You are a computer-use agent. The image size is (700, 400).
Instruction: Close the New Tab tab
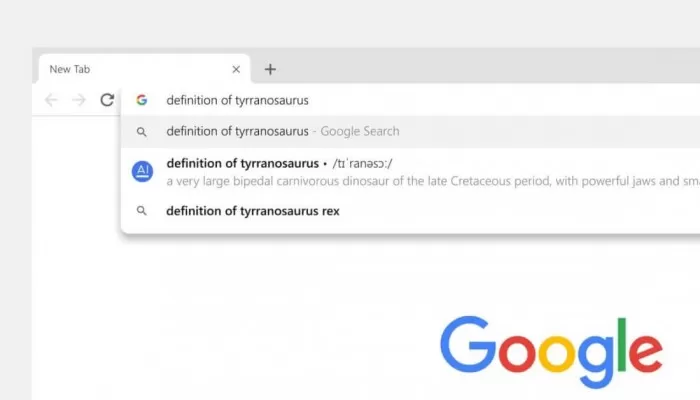click(x=236, y=69)
